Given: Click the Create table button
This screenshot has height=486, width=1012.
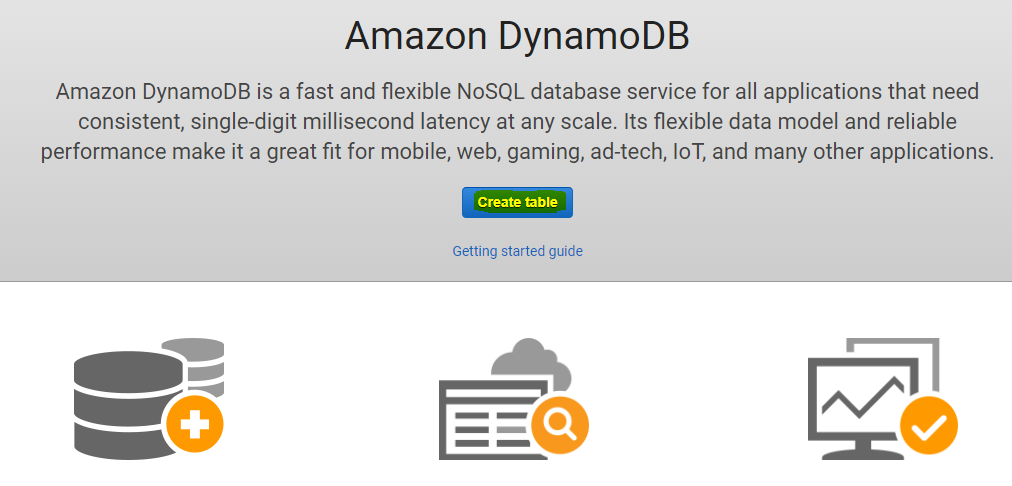Looking at the screenshot, I should click(517, 202).
